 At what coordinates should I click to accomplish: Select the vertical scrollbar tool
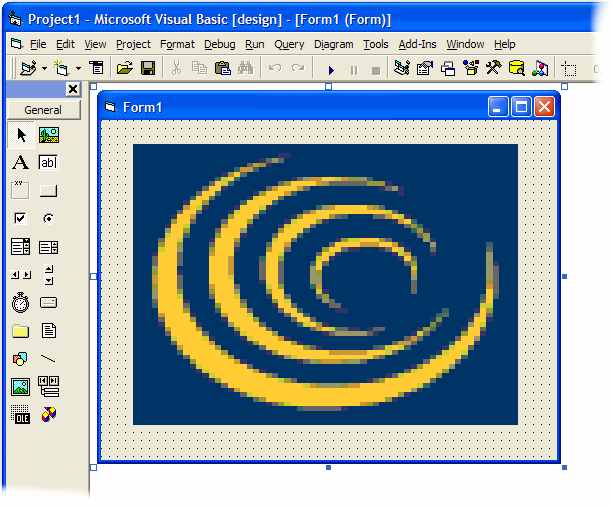[x=49, y=275]
